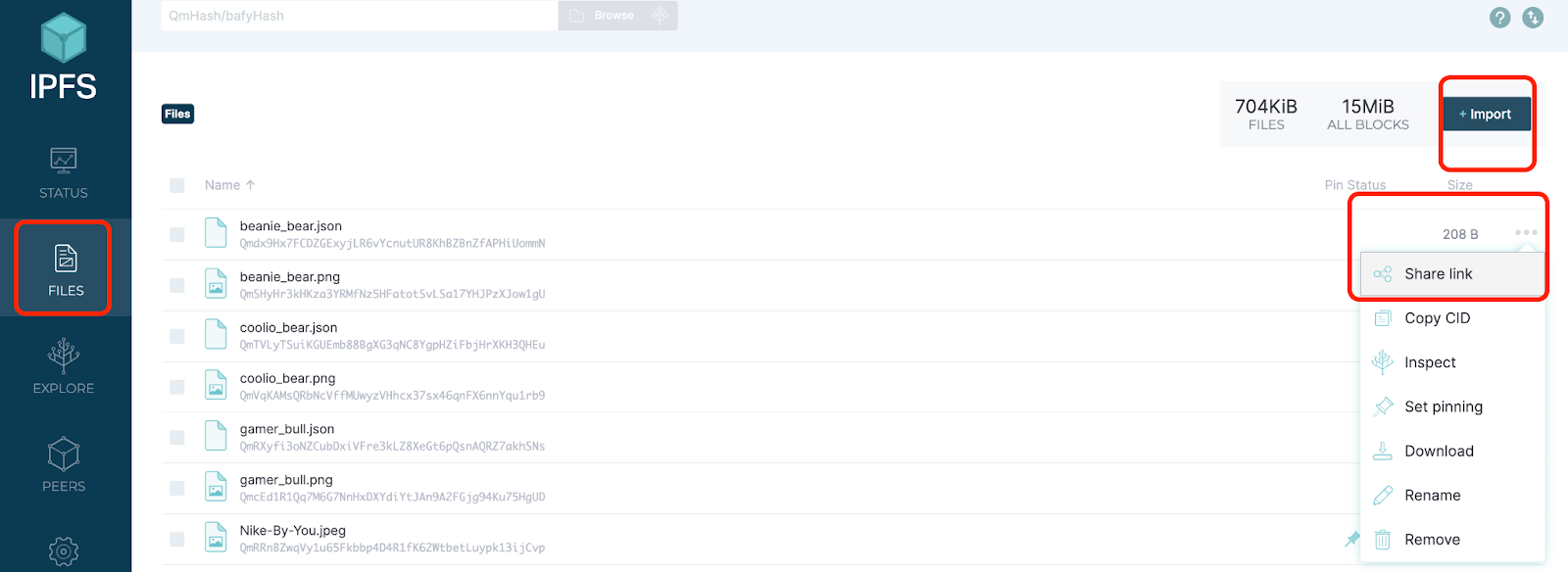The width and height of the screenshot is (1568, 572).
Task: Click the Share link icon
Action: click(1383, 274)
